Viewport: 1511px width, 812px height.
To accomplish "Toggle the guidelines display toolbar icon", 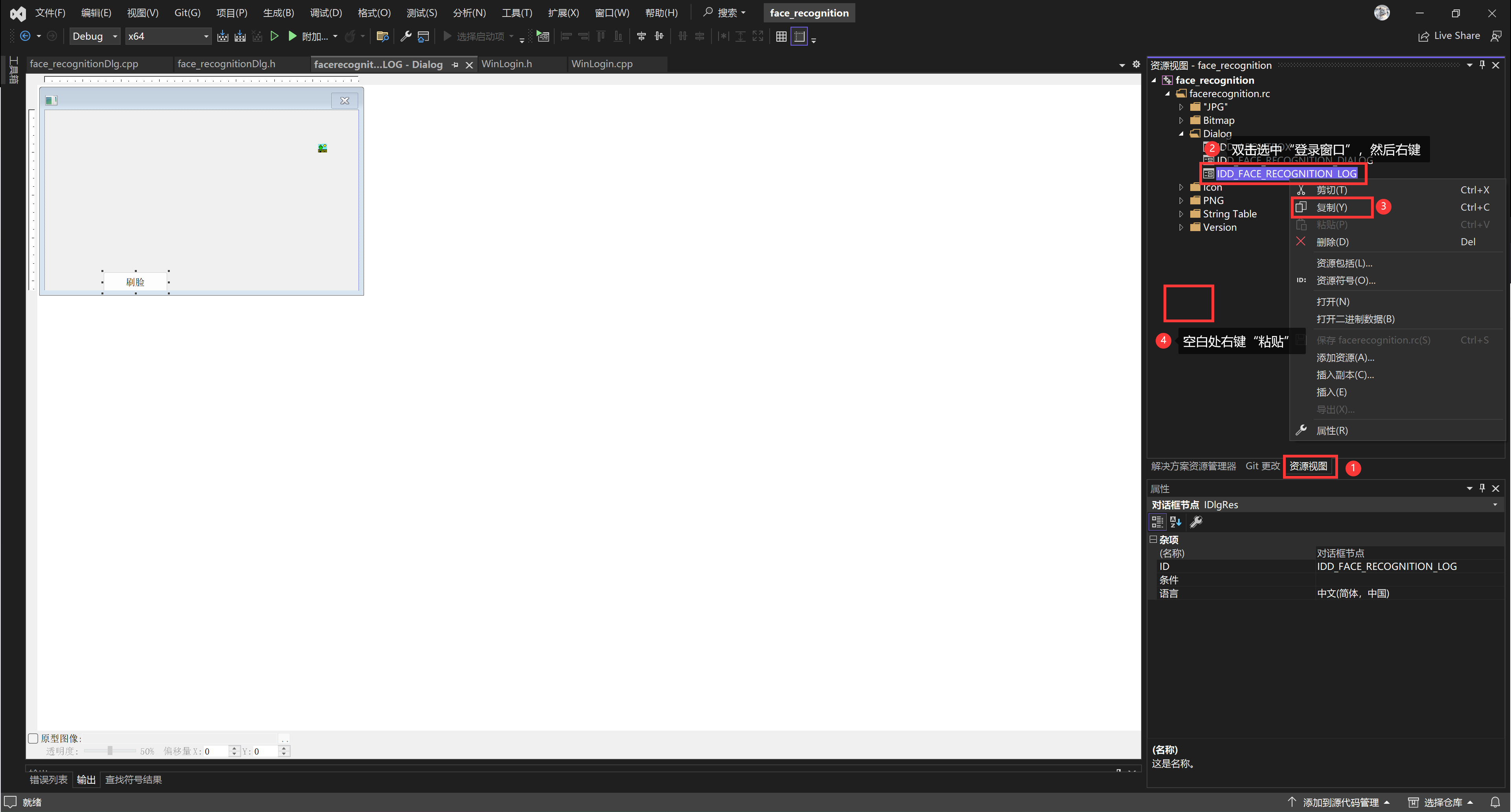I will 799,37.
